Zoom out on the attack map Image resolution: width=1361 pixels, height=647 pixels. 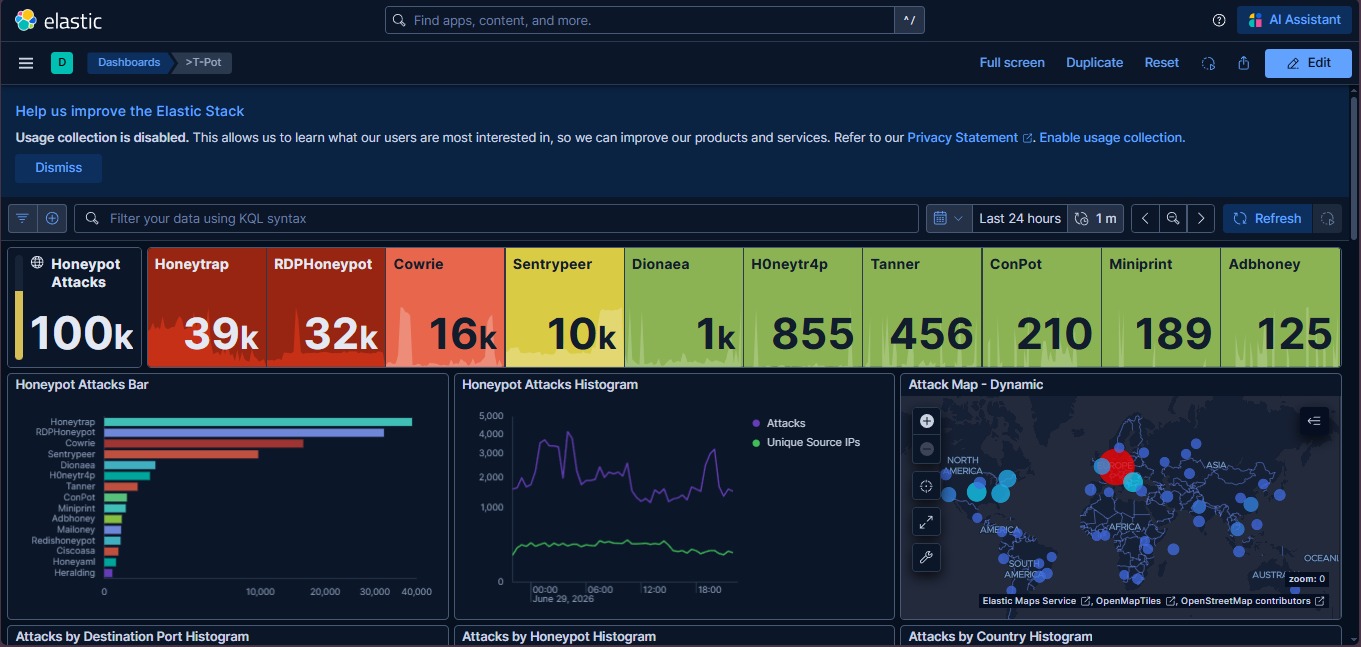pos(926,449)
